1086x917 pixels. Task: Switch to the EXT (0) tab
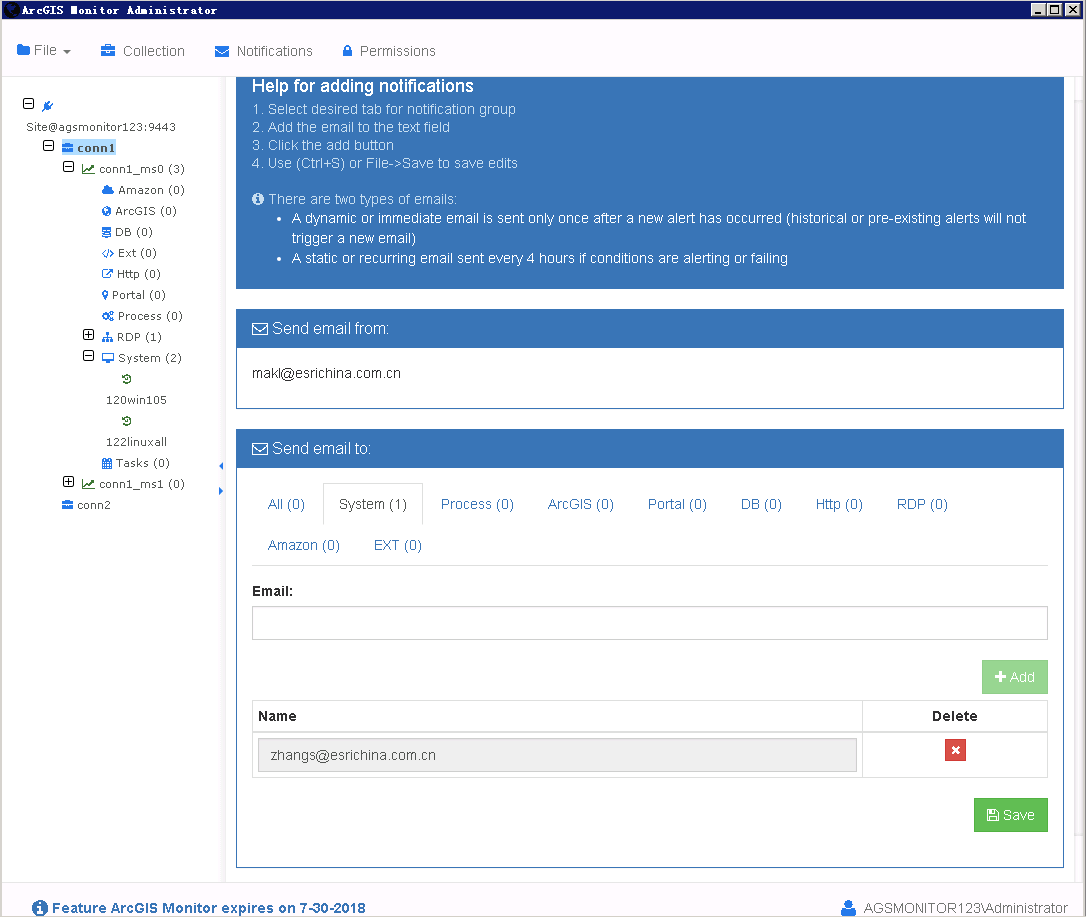click(398, 545)
